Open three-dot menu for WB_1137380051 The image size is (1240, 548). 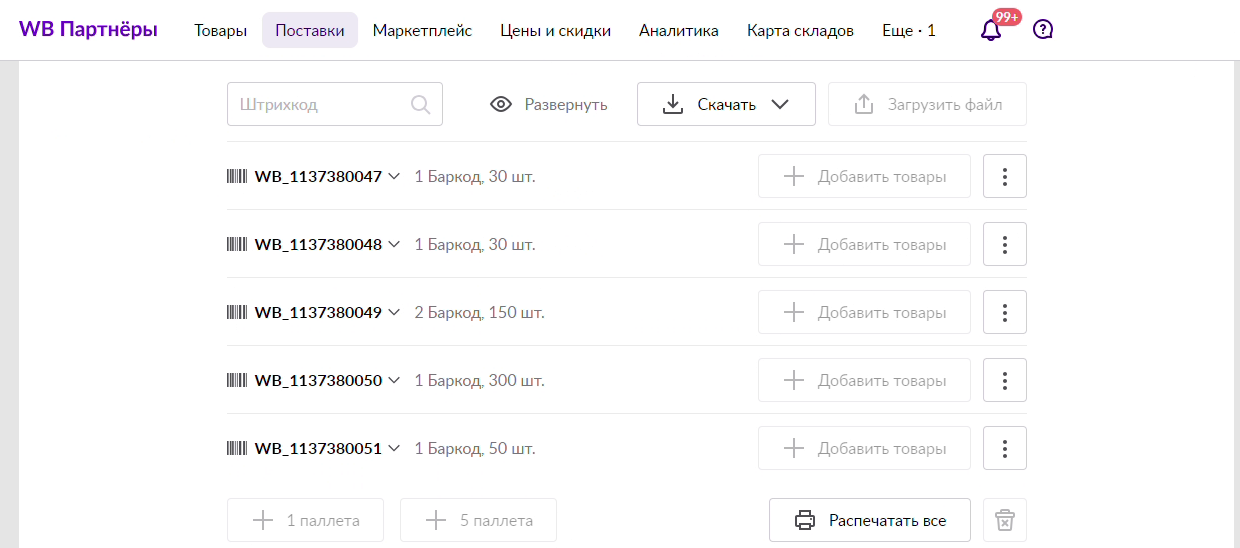pyautogui.click(x=1005, y=448)
